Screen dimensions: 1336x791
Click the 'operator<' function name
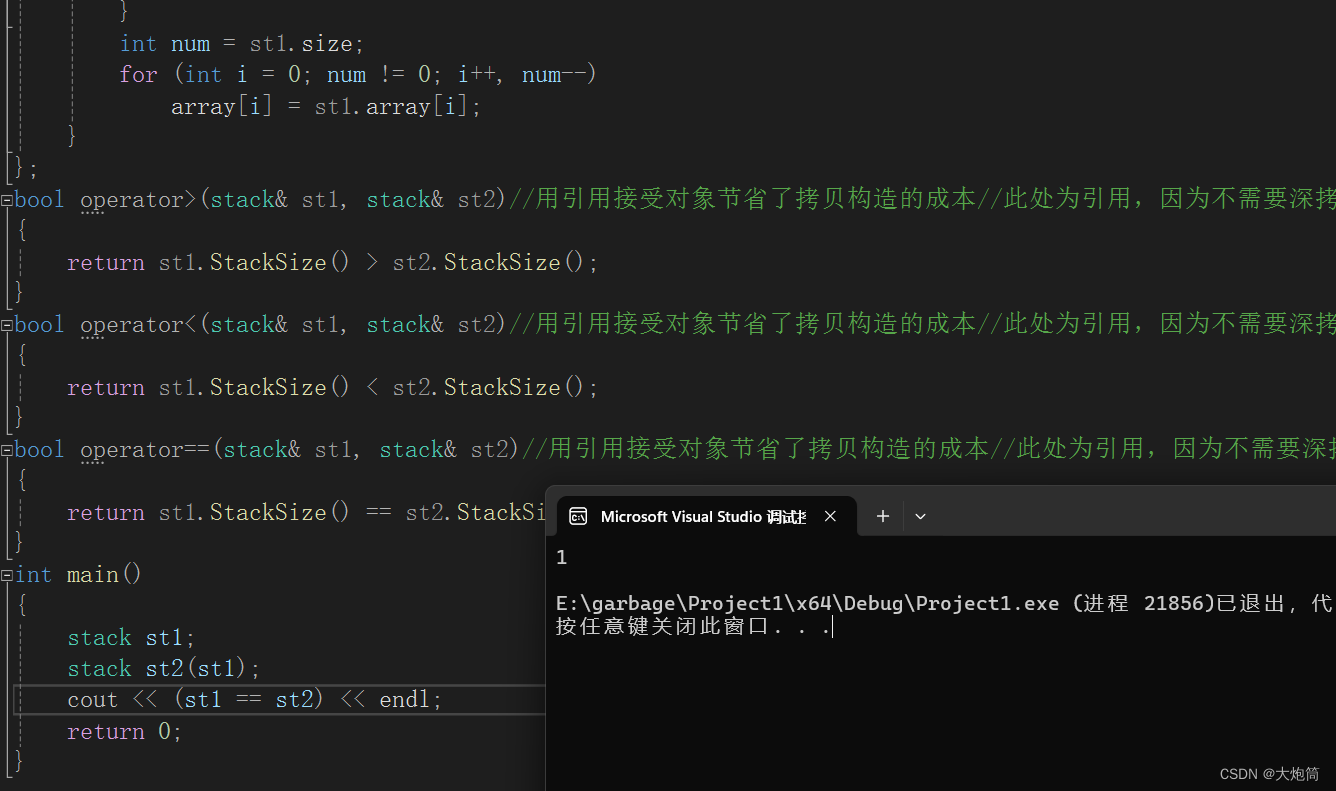pyautogui.click(x=139, y=325)
